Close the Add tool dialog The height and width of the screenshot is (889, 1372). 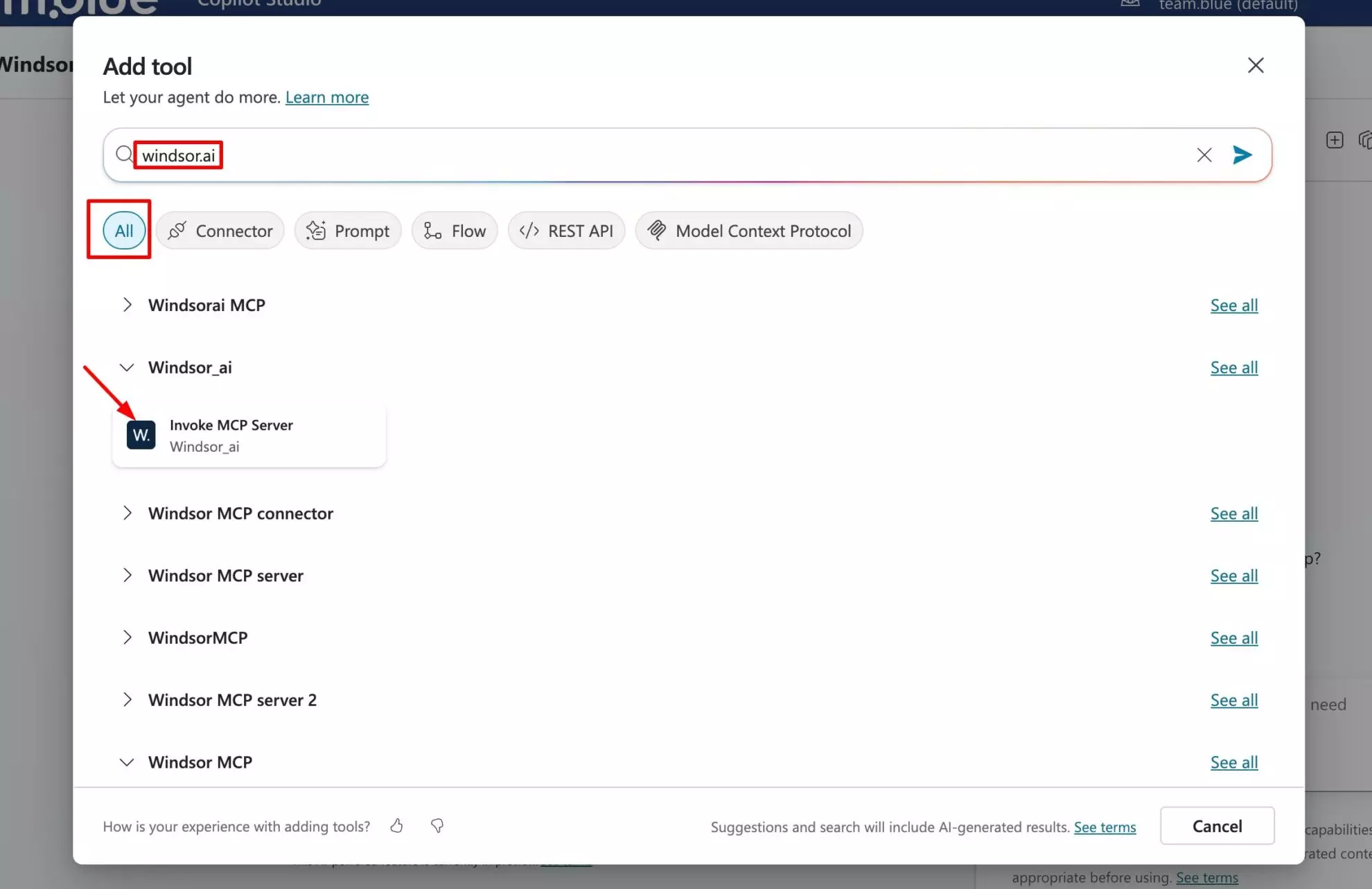click(1255, 65)
